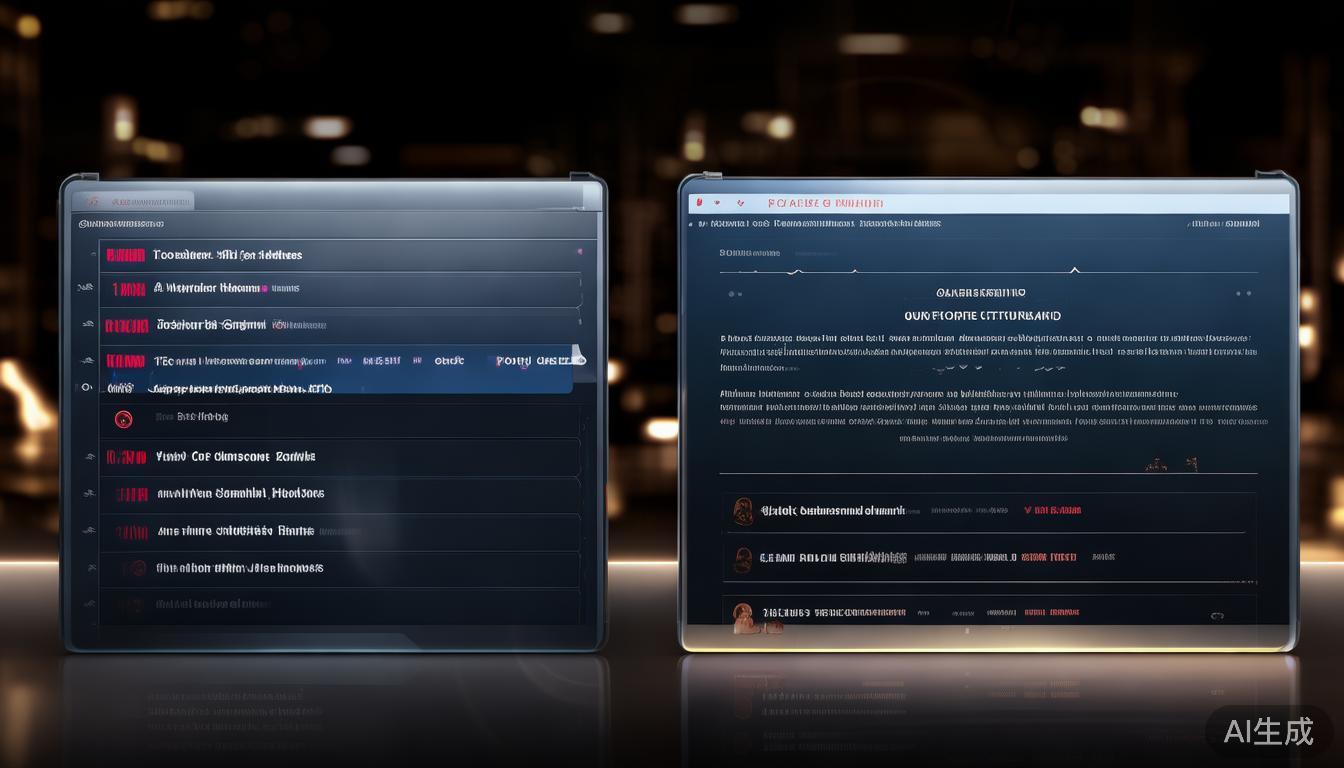The height and width of the screenshot is (768, 1344).
Task: Click the red link in the second right-panel row
Action: [x=1048, y=557]
